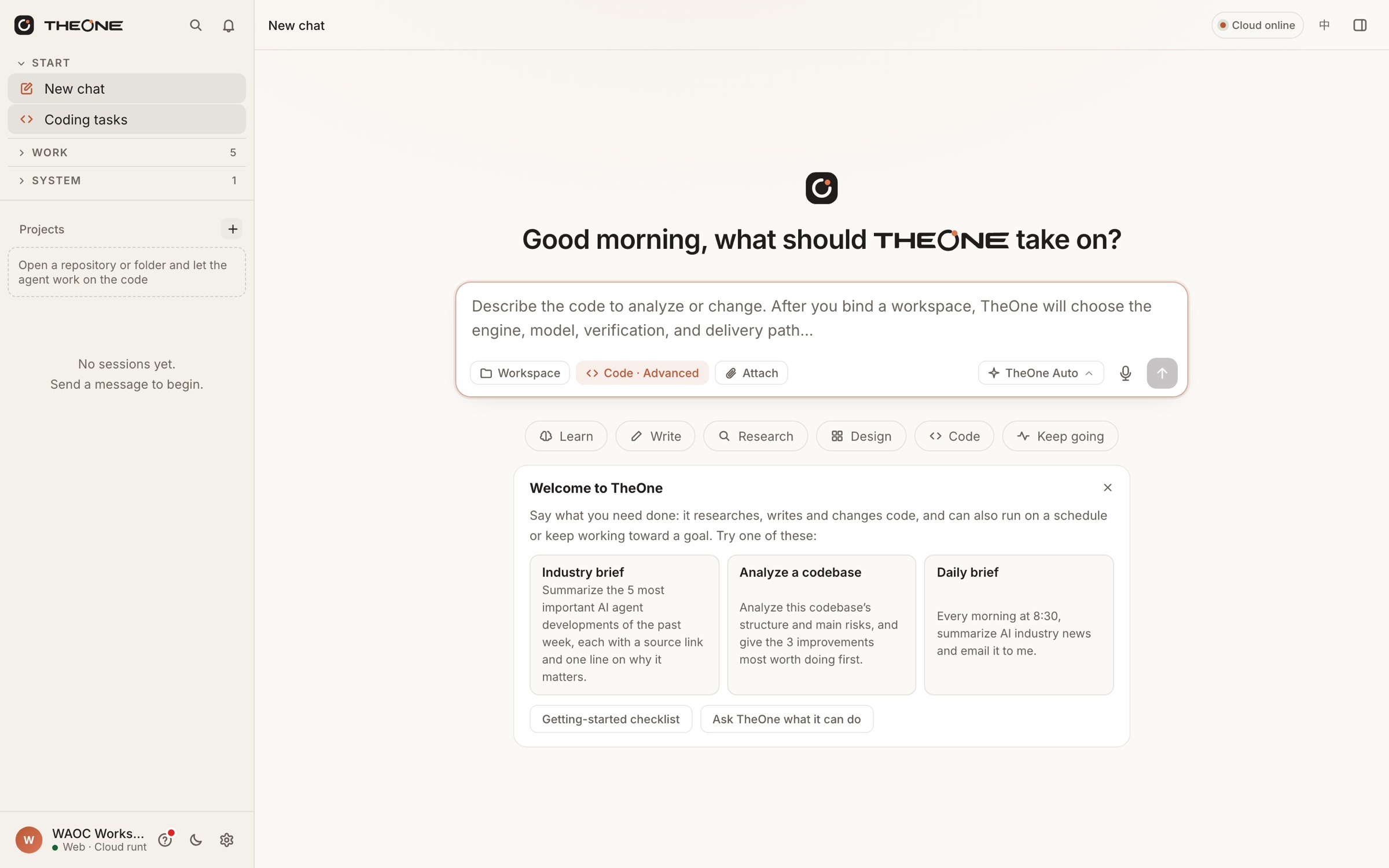Open Coding tasks in the sidebar
Image resolution: width=1389 pixels, height=868 pixels.
(127, 119)
